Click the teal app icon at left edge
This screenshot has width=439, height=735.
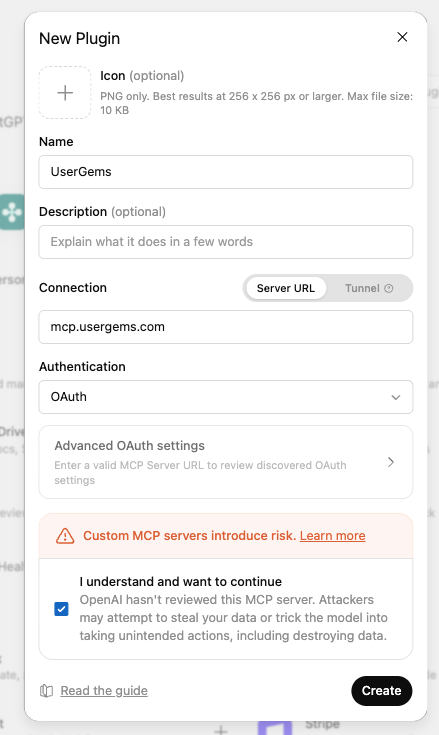(12, 212)
